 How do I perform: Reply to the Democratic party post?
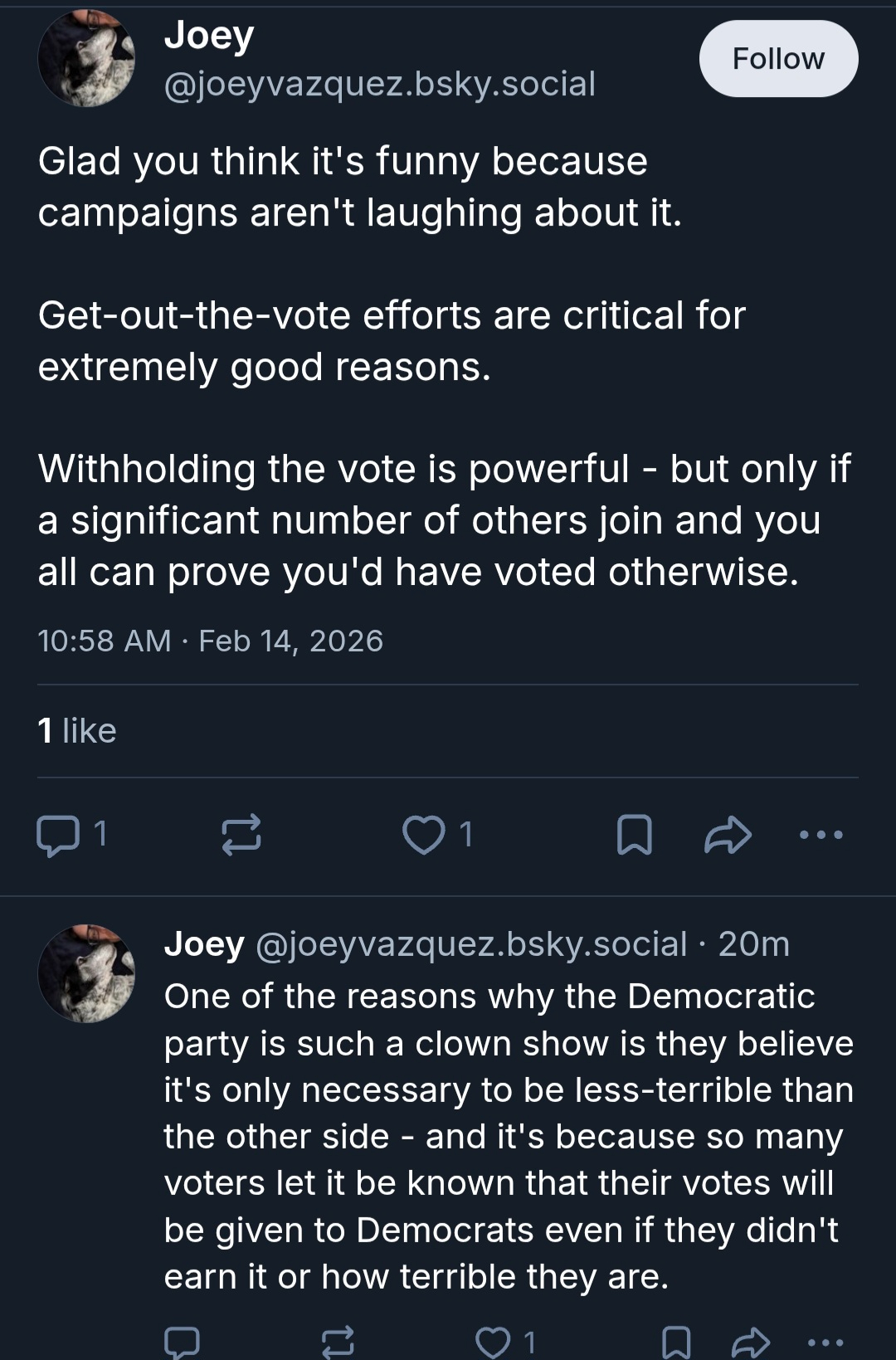[x=182, y=1341]
